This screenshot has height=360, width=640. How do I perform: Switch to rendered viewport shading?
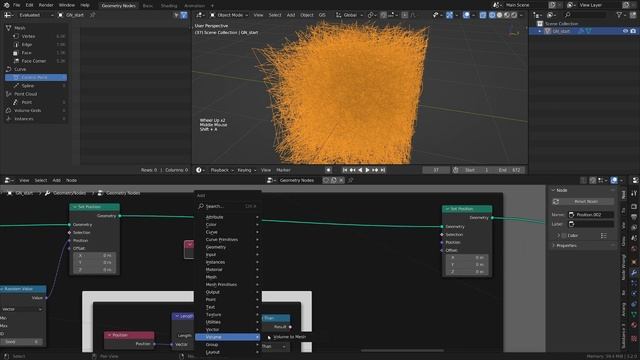tap(514, 15)
